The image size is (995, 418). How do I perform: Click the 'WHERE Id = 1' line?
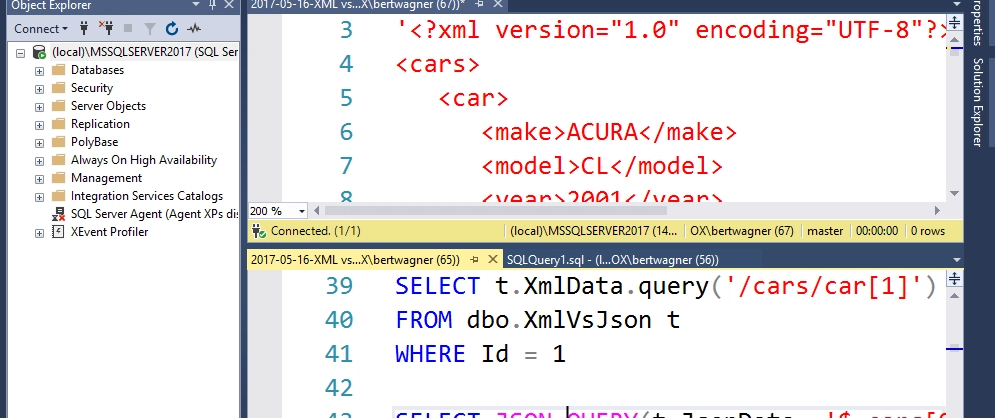[480, 353]
